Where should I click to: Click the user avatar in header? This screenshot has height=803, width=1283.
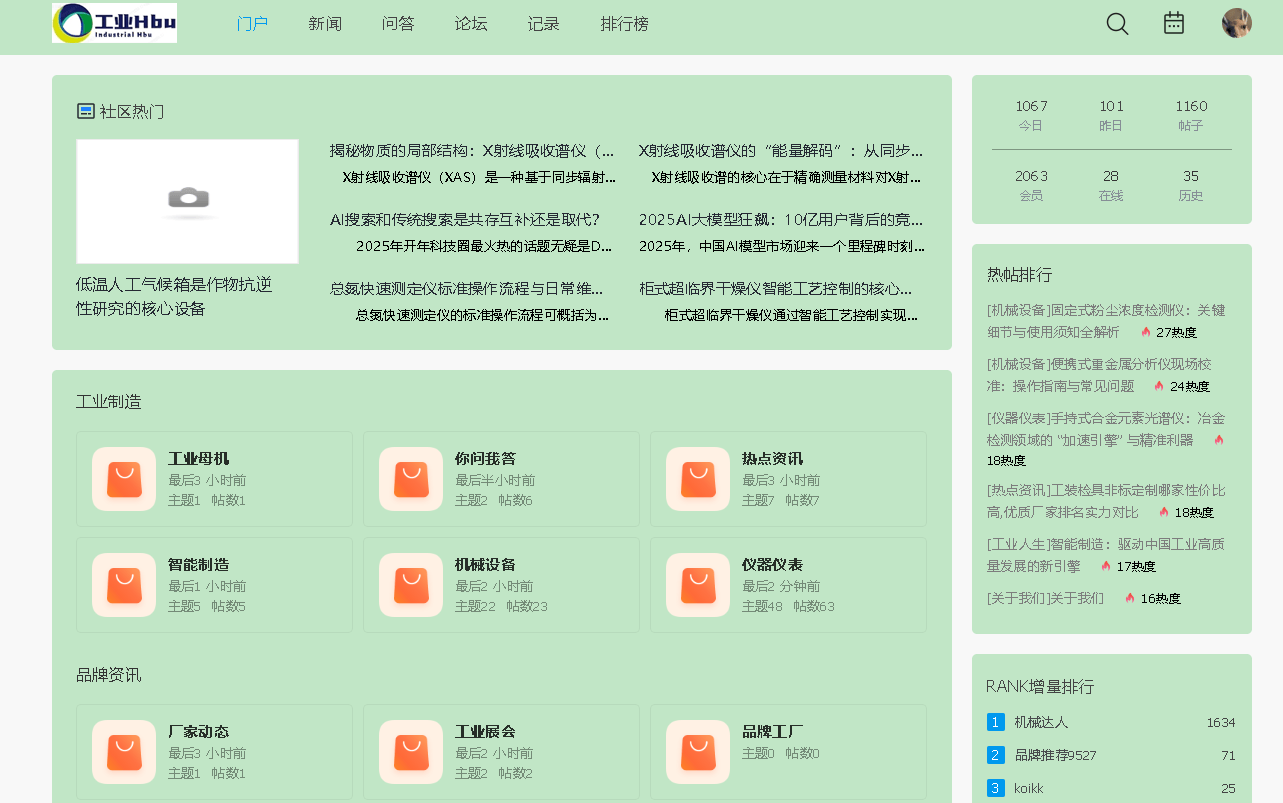[x=1236, y=23]
